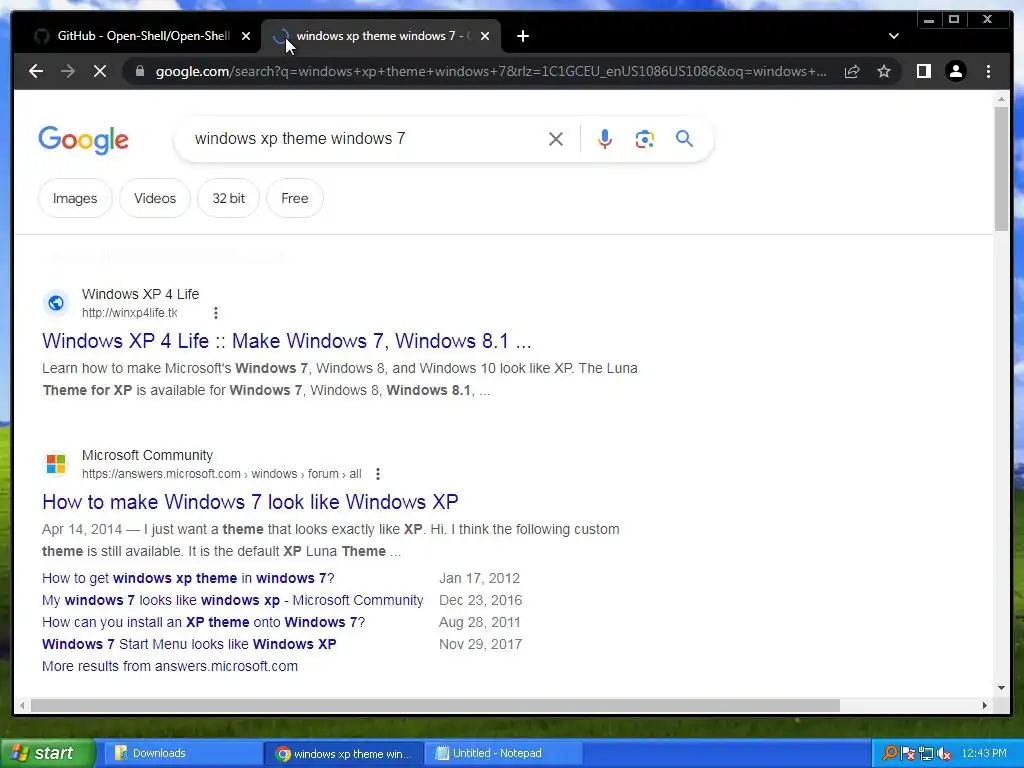Click the scroll left arrow

(x=22, y=705)
